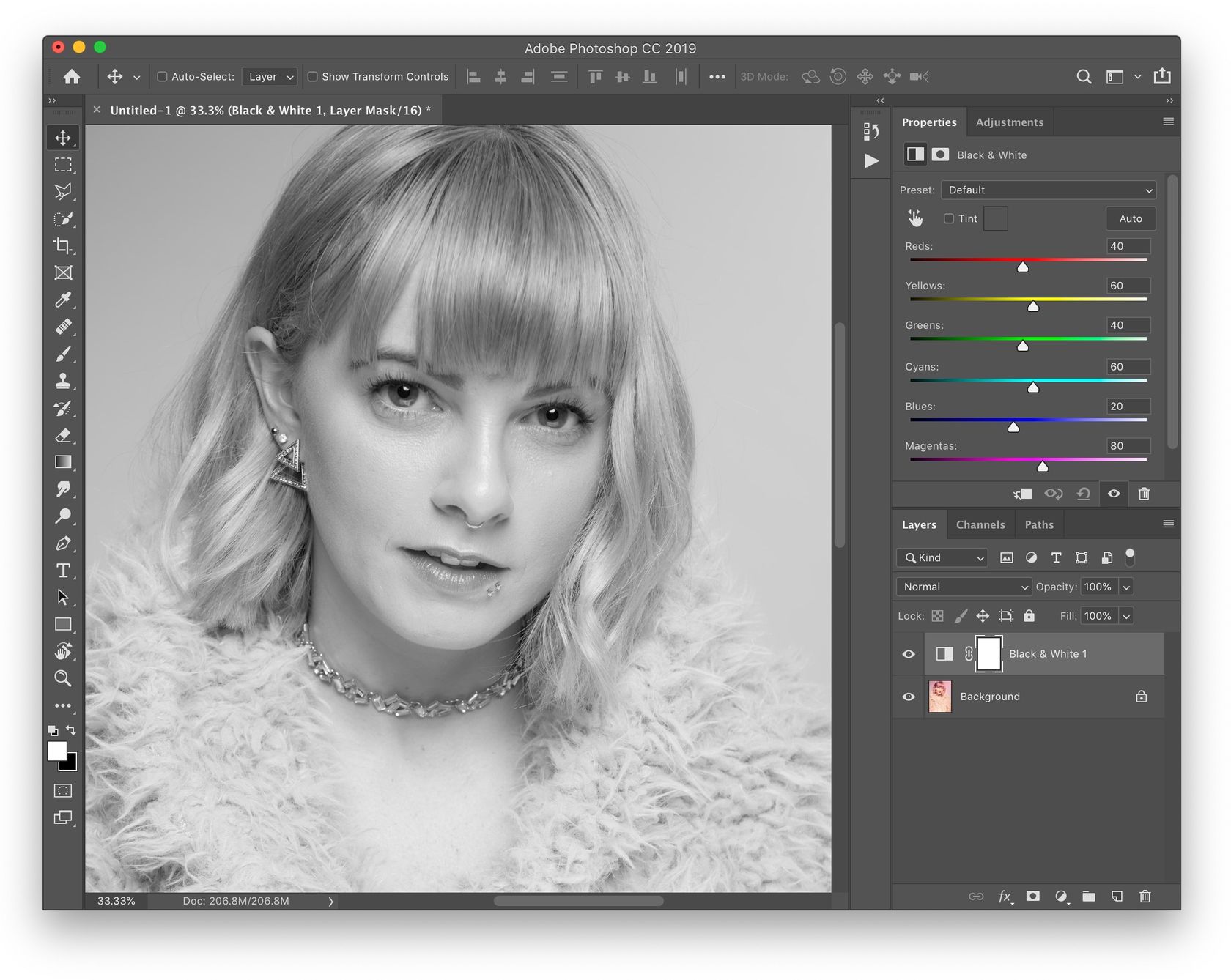Select the Healing Brush tool
Viewport: 1231px width, 980px height.
pos(63,327)
